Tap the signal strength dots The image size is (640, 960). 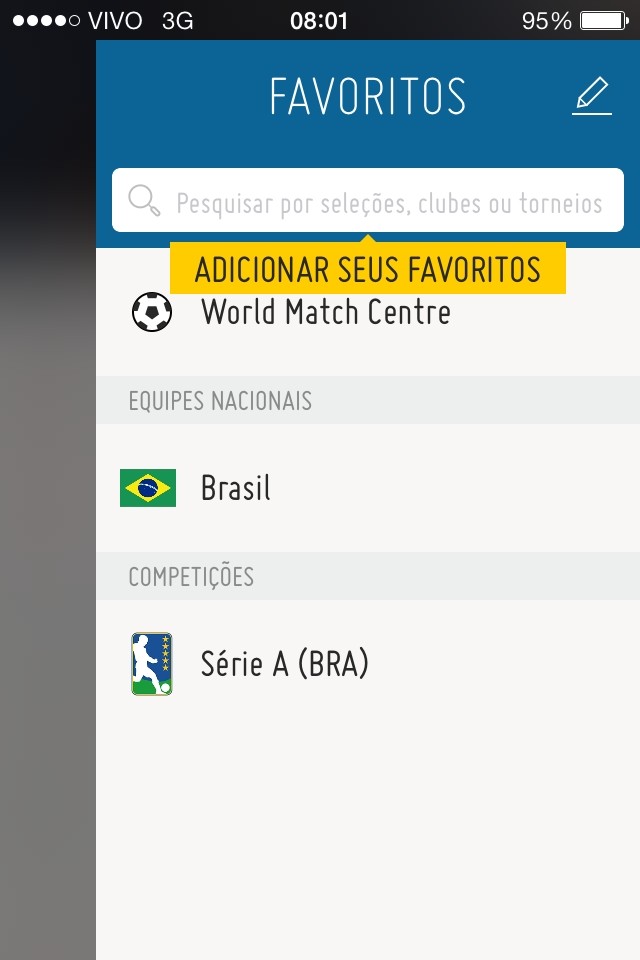(x=46, y=20)
